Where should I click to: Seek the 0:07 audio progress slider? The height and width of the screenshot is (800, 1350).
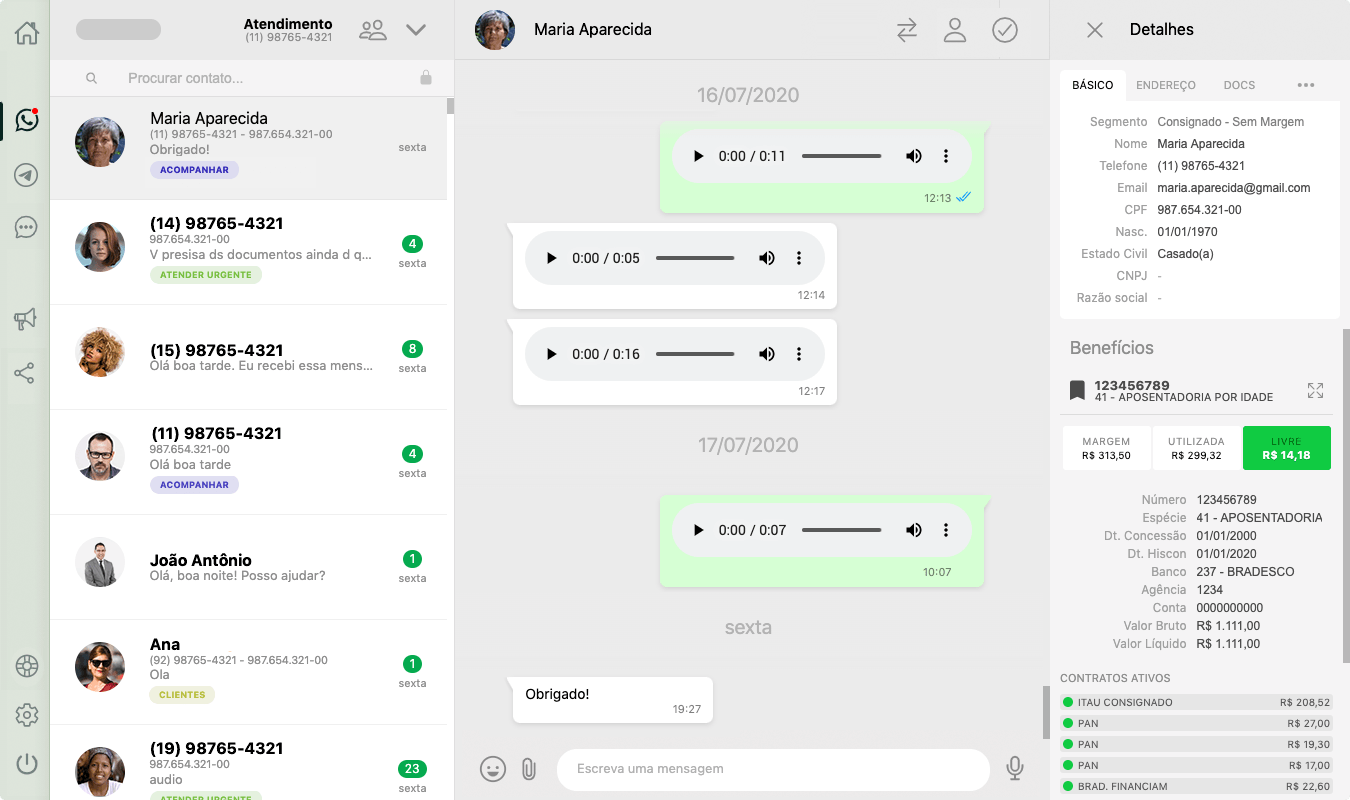pos(841,530)
